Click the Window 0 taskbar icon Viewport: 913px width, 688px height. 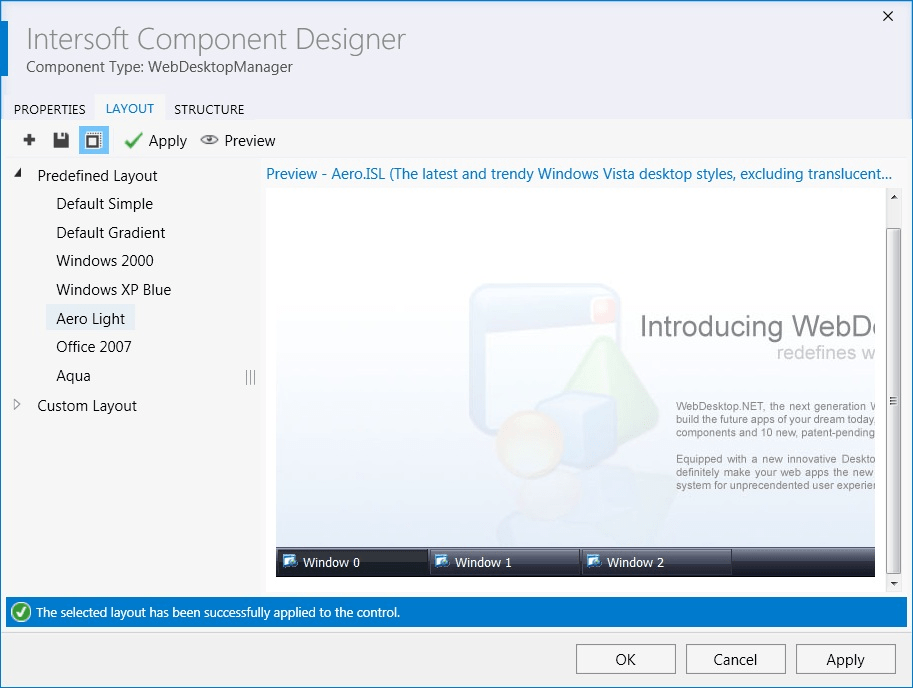point(290,562)
